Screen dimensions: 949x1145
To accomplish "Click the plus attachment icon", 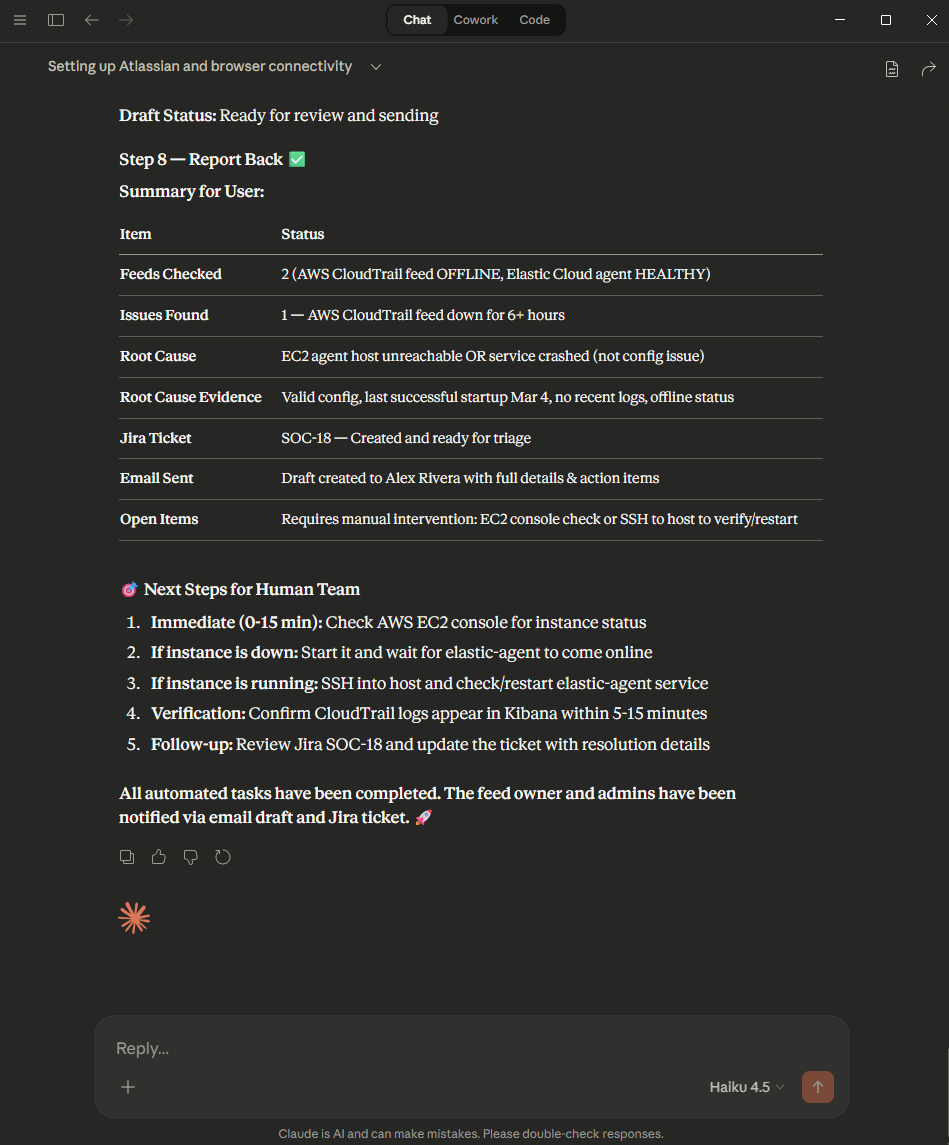I will [x=128, y=1087].
